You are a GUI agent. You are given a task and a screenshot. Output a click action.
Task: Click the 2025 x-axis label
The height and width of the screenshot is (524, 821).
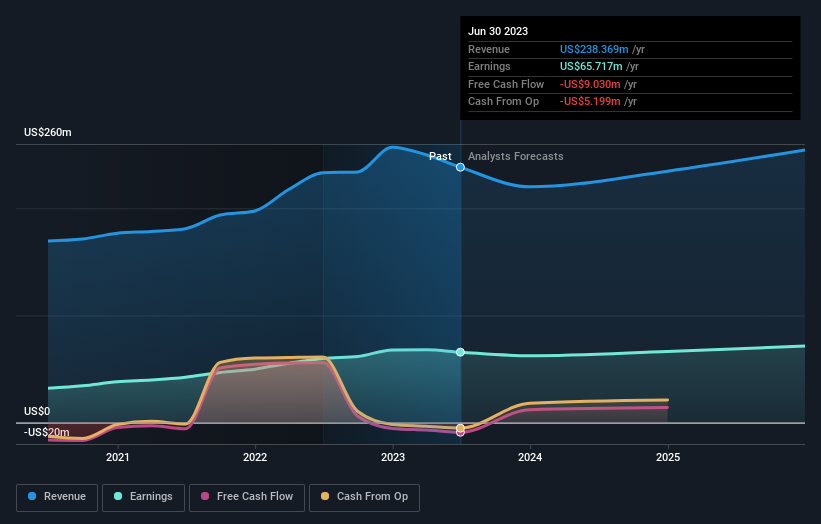click(x=668, y=458)
